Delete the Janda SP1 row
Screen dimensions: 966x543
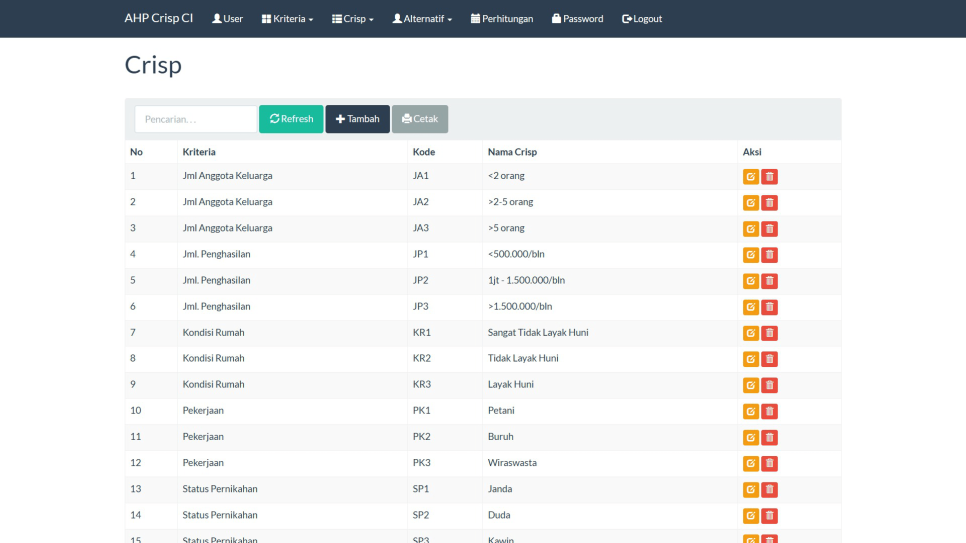coord(769,490)
